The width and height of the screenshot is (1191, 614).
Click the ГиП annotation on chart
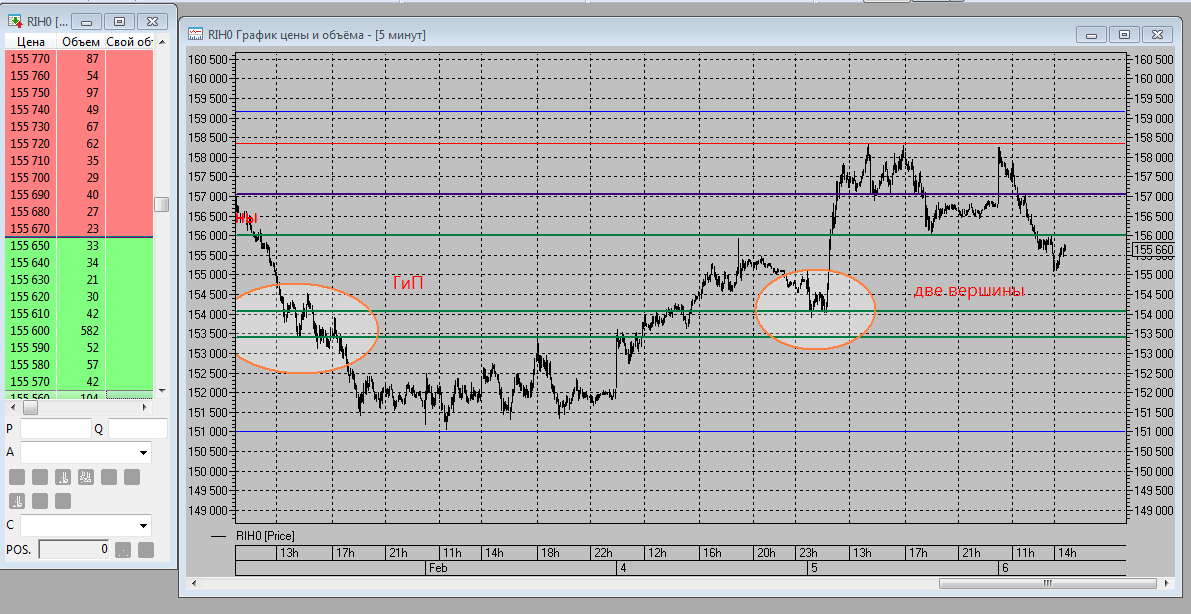pos(408,283)
